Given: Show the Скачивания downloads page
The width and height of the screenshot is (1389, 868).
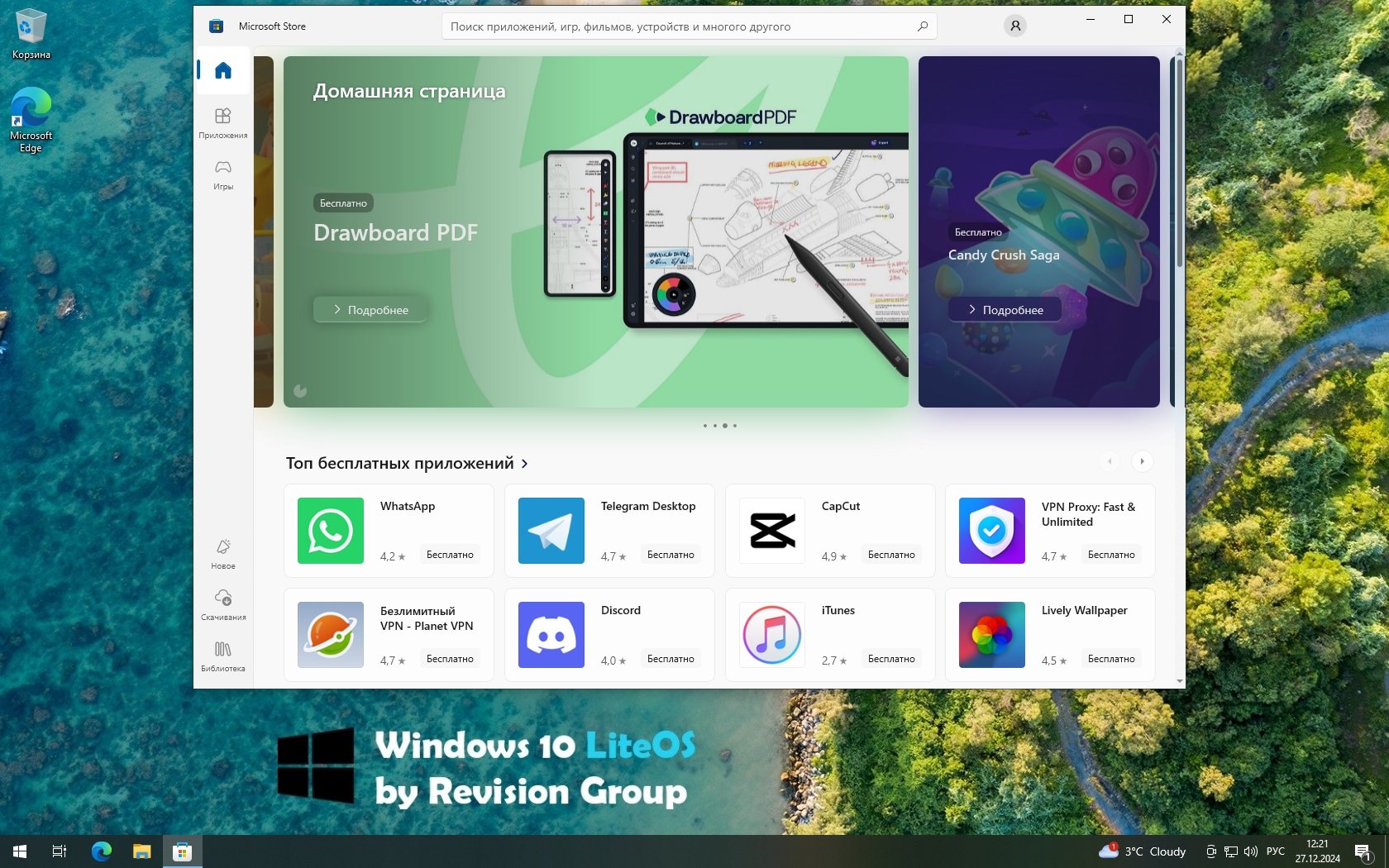Looking at the screenshot, I should pos(223,604).
